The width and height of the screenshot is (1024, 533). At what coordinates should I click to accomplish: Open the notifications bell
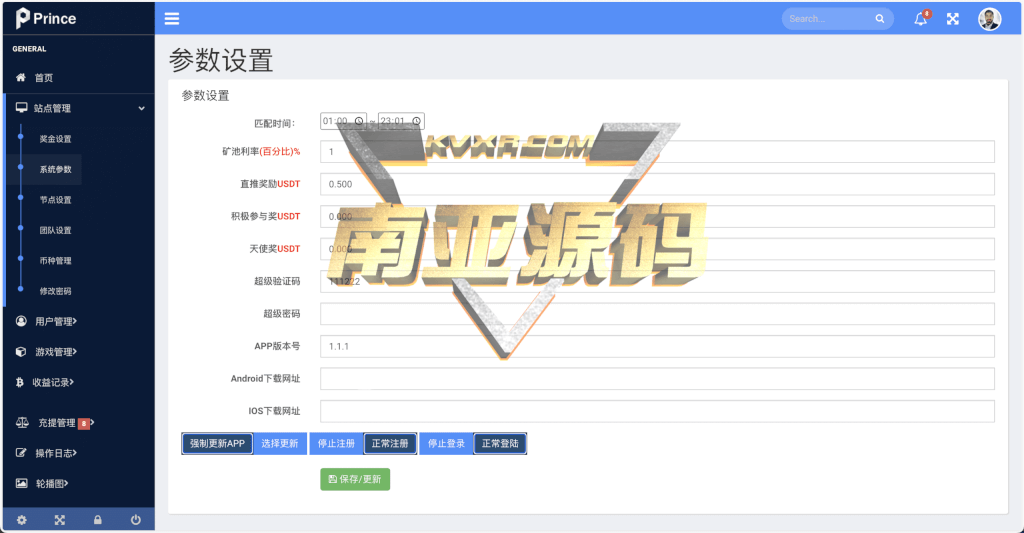point(921,18)
